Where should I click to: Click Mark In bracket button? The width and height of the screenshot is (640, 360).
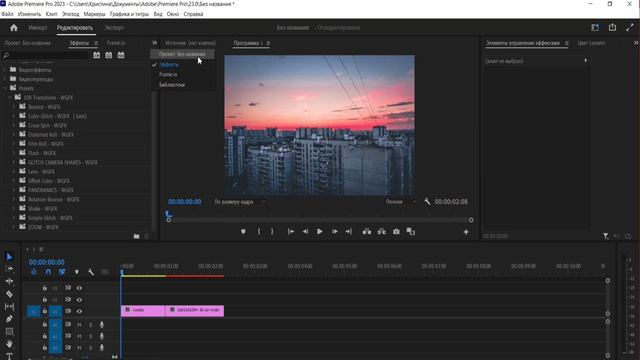coord(259,231)
